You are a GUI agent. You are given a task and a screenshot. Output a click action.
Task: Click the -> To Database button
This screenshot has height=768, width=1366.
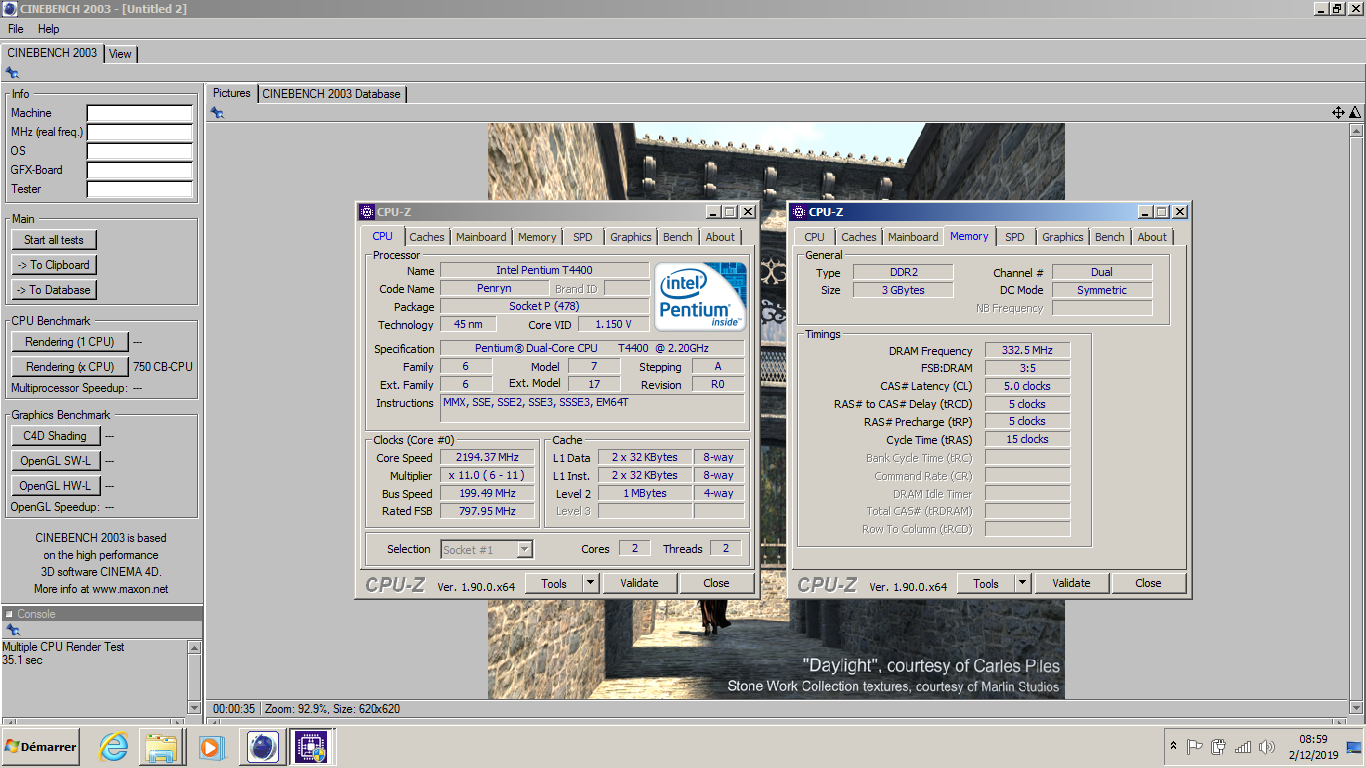pyautogui.click(x=54, y=290)
